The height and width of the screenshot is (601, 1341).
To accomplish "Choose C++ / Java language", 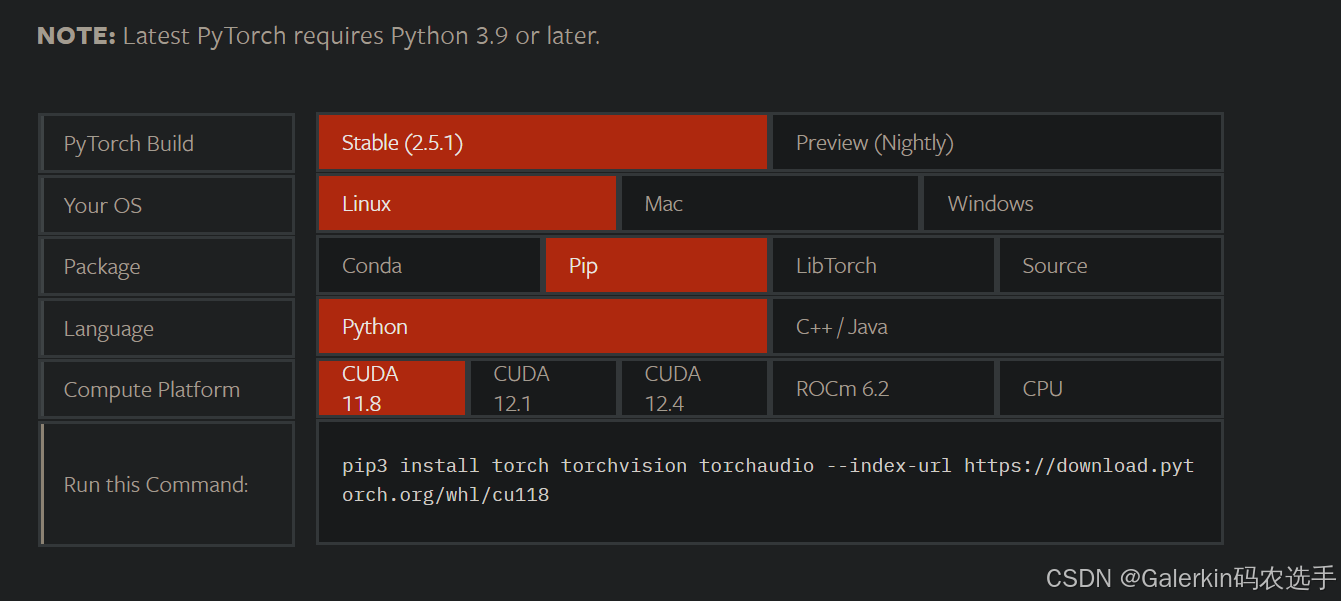I will pos(996,326).
